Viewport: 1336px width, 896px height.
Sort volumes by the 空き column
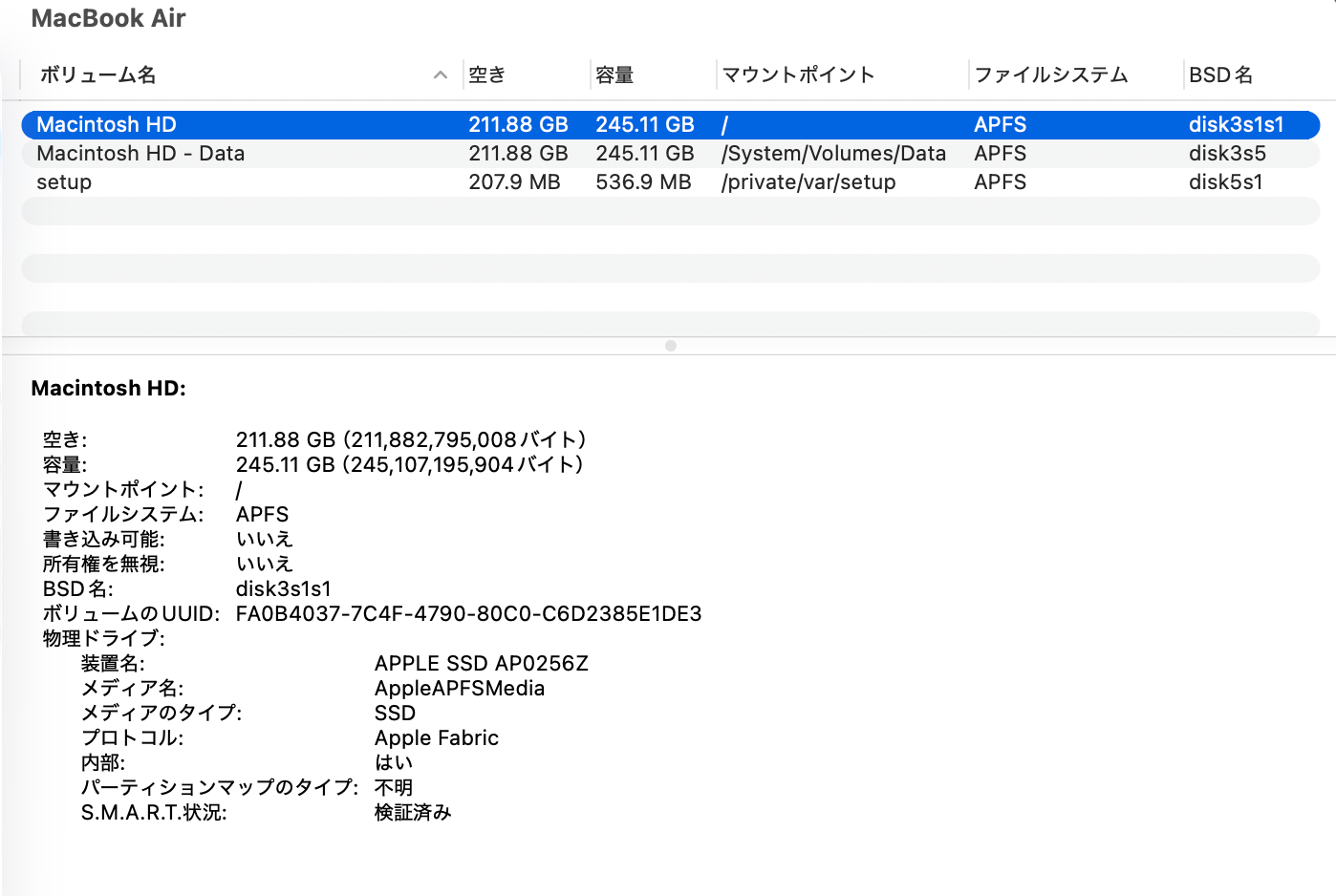click(x=487, y=75)
